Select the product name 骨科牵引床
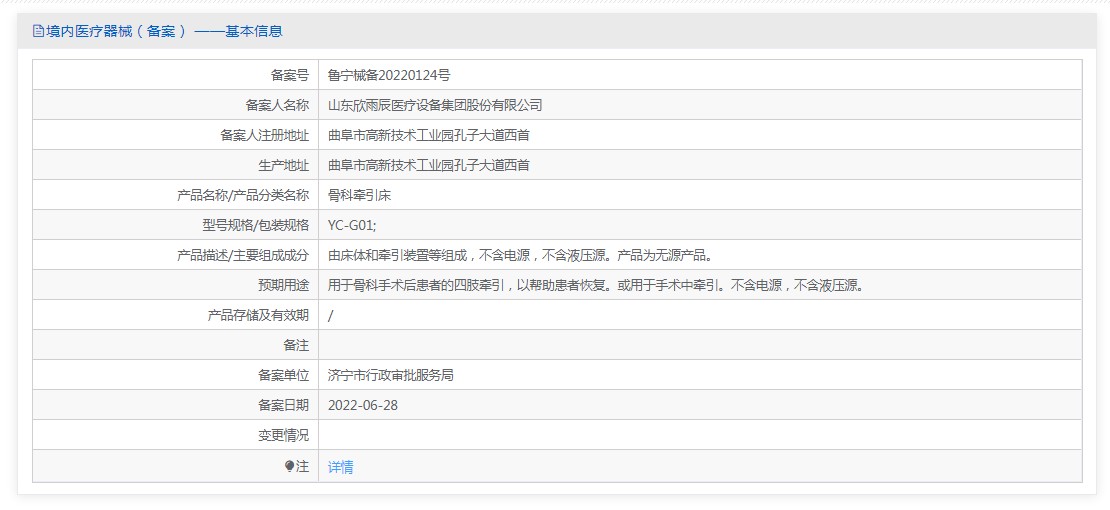 tap(359, 195)
